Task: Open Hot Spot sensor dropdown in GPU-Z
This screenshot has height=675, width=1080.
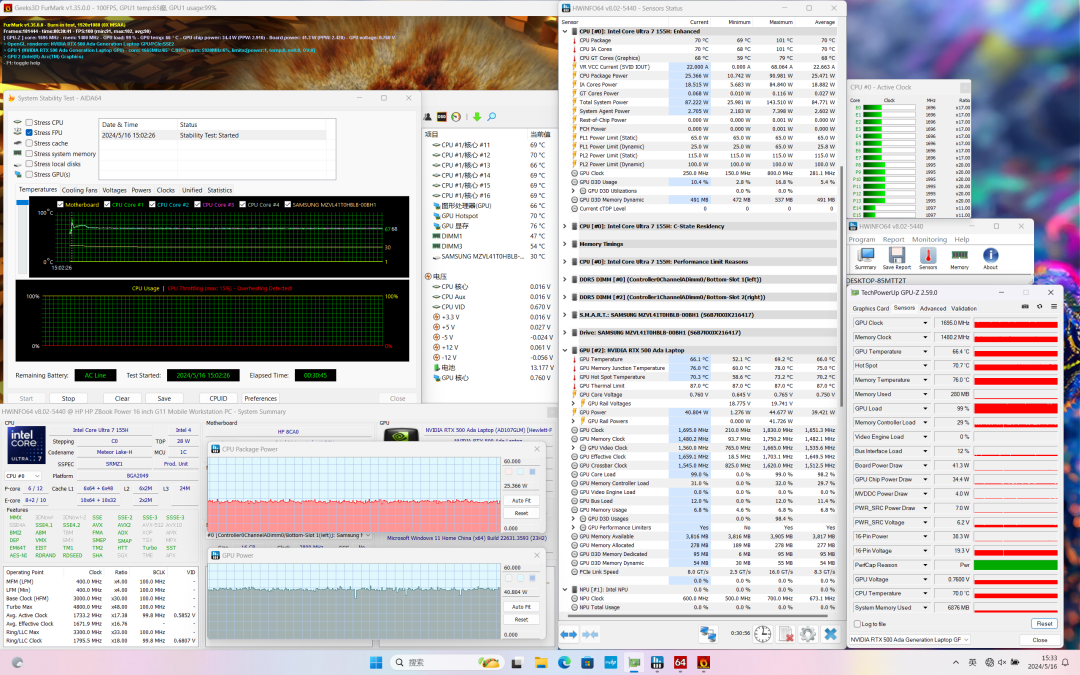Action: coord(925,366)
